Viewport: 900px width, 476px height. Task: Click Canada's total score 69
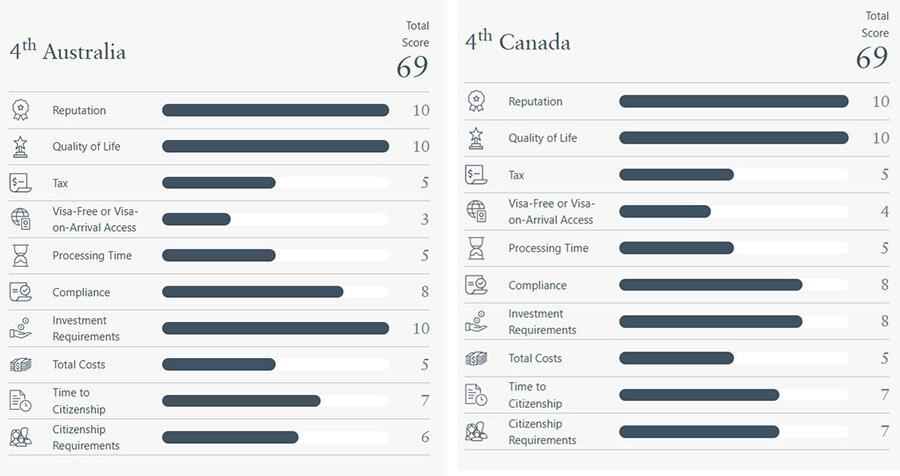872,58
